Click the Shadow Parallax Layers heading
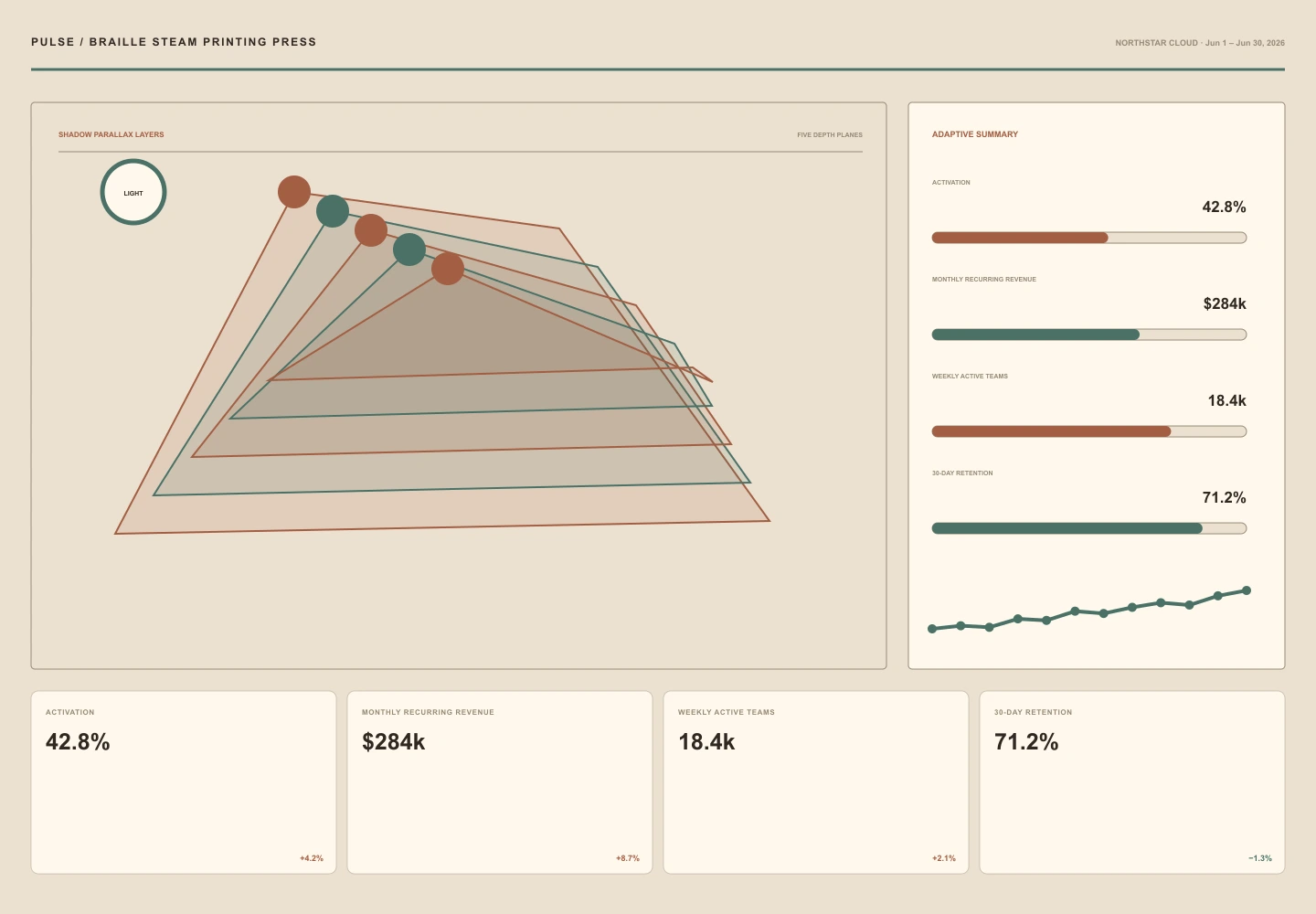Image resolution: width=1316 pixels, height=914 pixels. (x=111, y=134)
